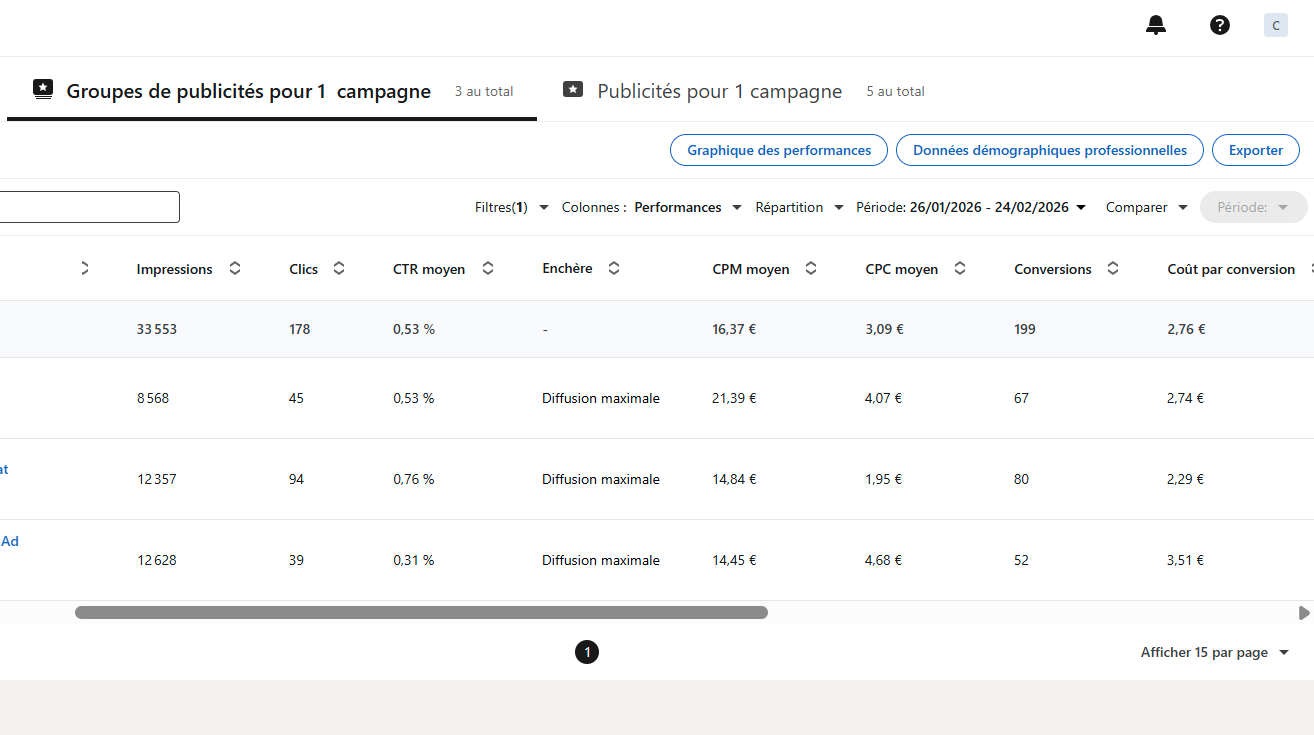Sort by CTR moyen sort icon
Image resolution: width=1314 pixels, height=735 pixels.
pos(488,269)
